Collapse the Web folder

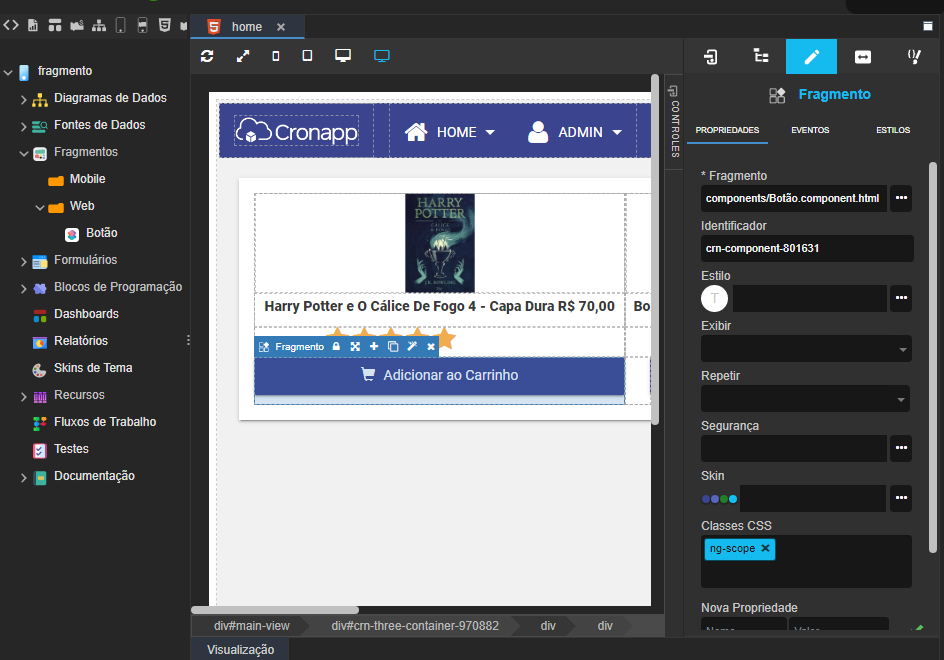point(40,208)
